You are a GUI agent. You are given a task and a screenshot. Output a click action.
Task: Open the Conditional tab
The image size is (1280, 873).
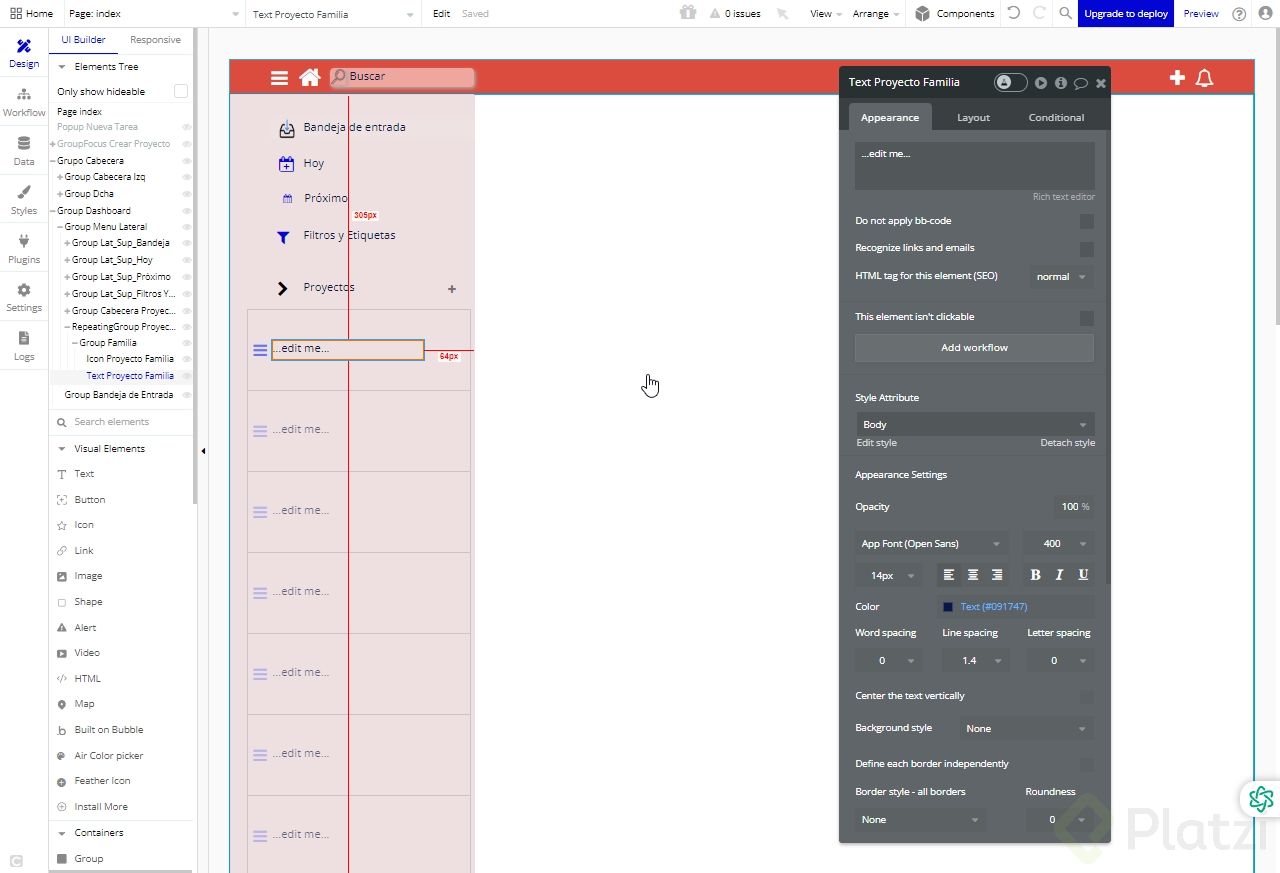click(x=1056, y=118)
